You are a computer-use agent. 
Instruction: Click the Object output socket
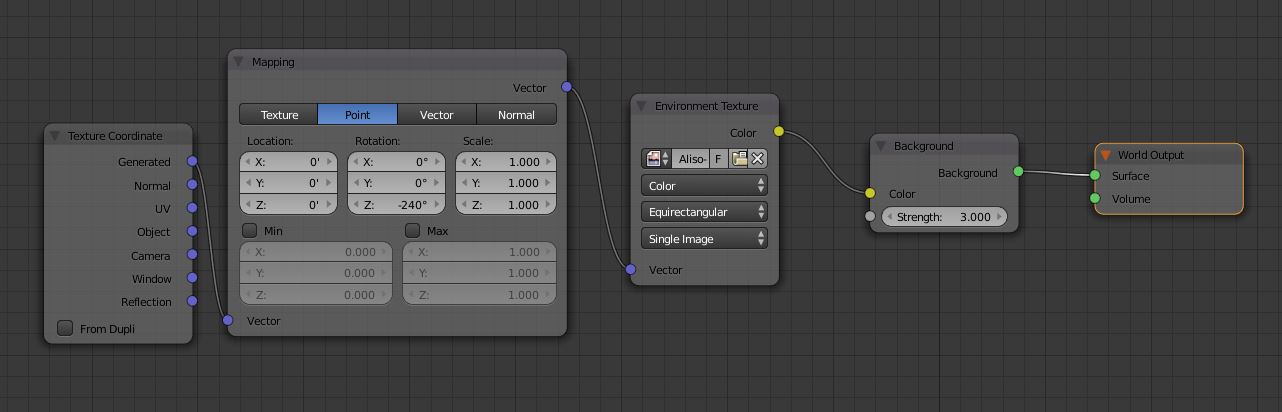[x=192, y=231]
